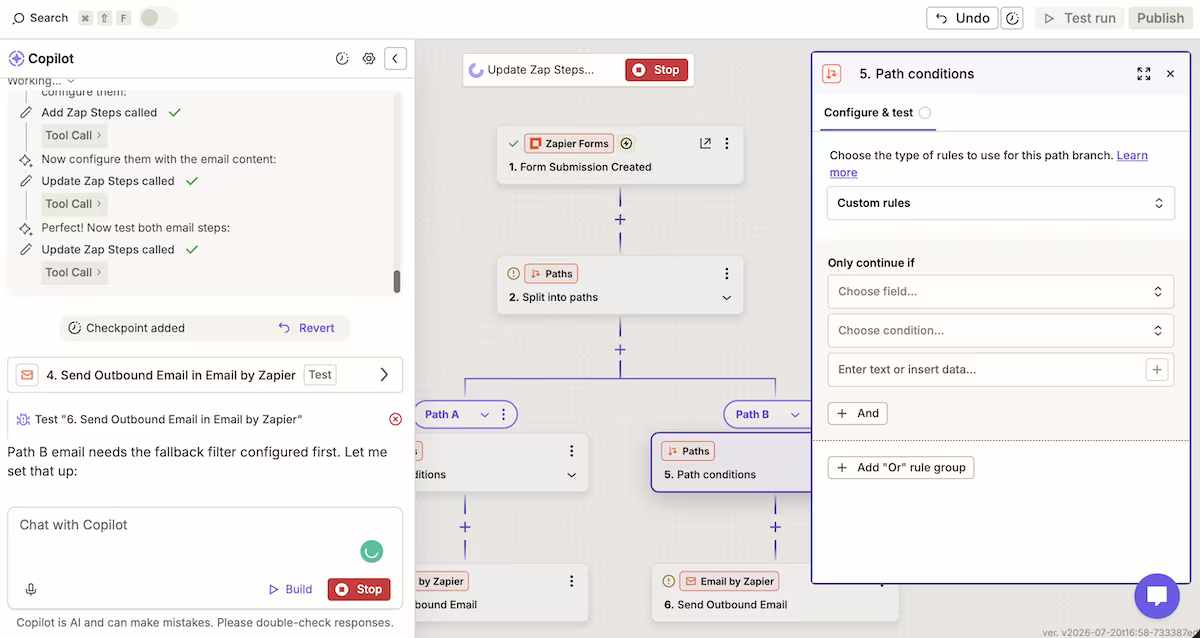The width and height of the screenshot is (1200, 638).
Task: Open the Choose condition dropdown
Action: tap(1001, 330)
